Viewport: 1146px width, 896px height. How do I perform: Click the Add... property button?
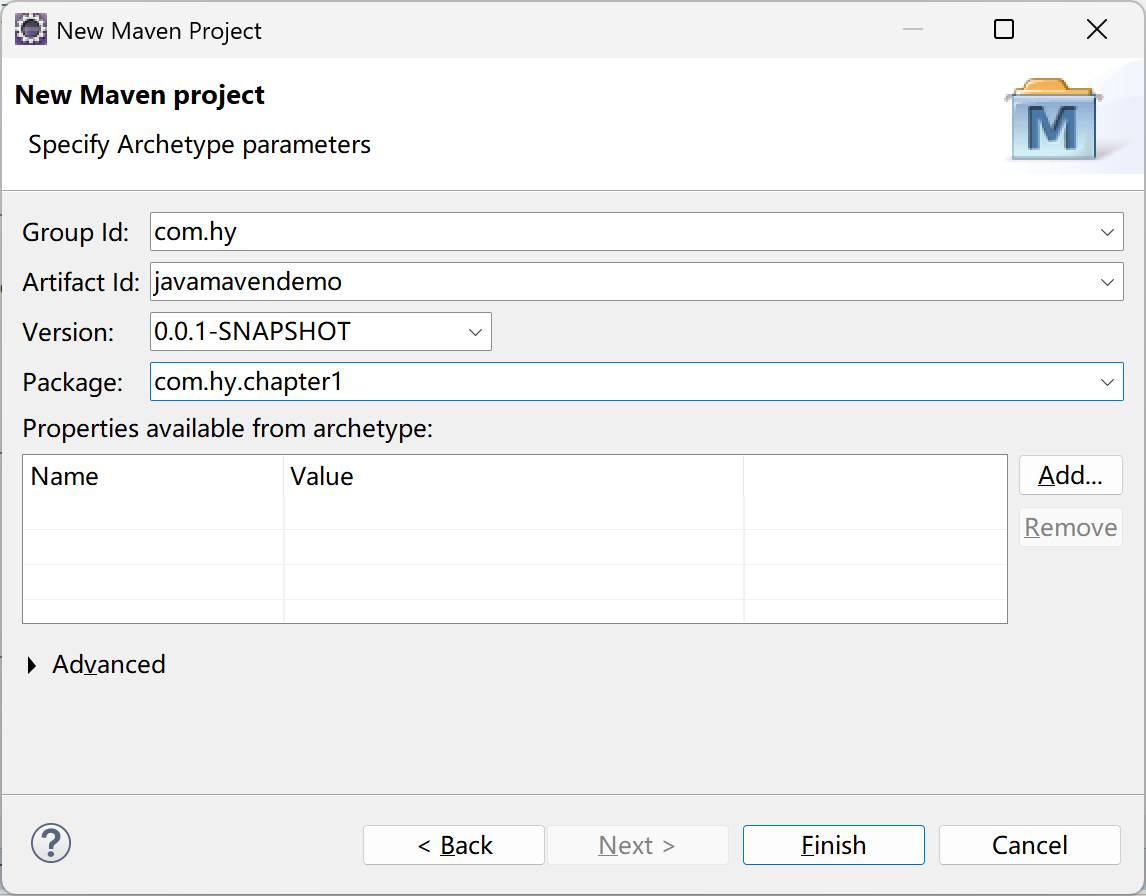click(1070, 475)
